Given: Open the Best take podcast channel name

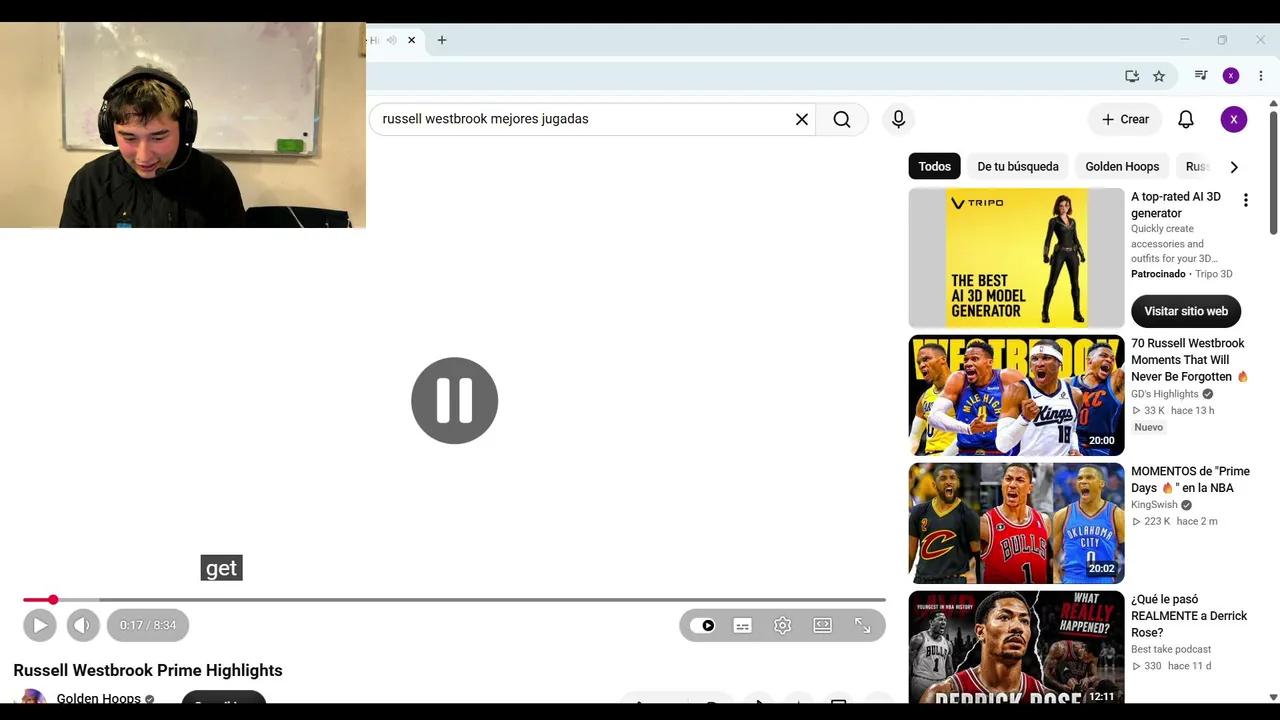Looking at the screenshot, I should pyautogui.click(x=1171, y=650).
